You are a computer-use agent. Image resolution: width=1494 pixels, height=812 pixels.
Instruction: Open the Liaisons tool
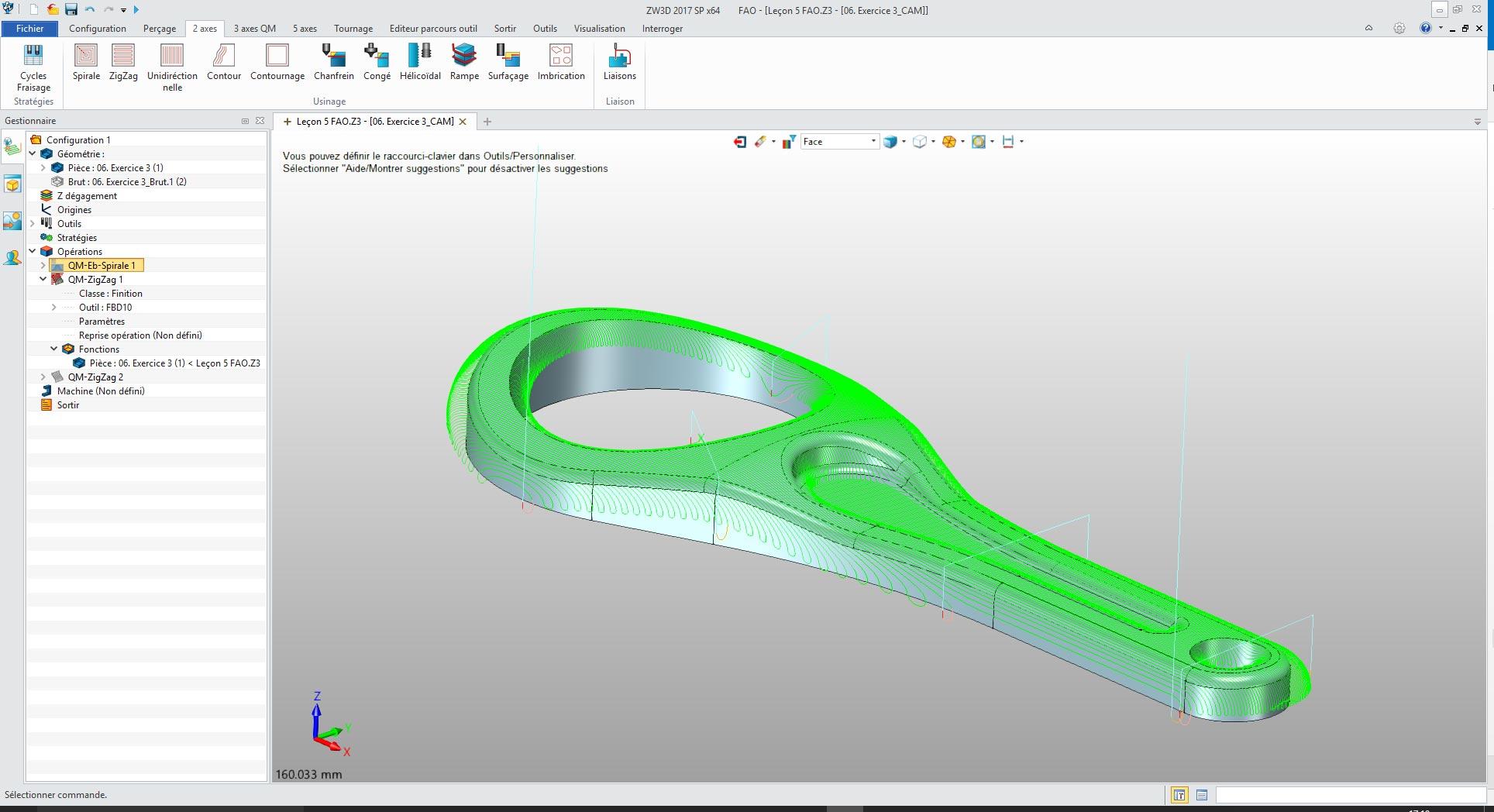619,62
